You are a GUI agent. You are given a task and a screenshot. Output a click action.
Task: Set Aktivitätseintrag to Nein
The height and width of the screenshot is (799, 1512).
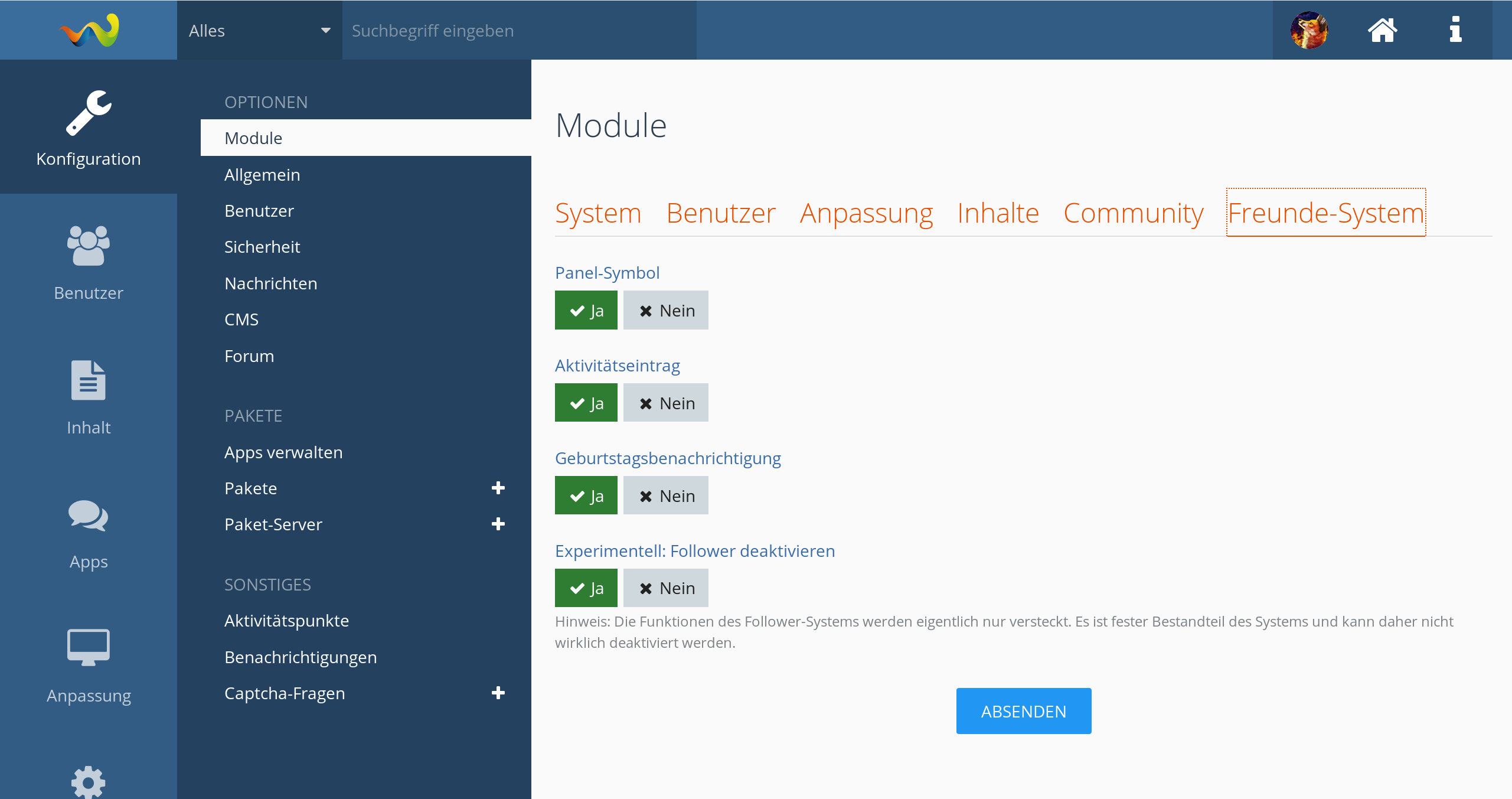point(665,403)
